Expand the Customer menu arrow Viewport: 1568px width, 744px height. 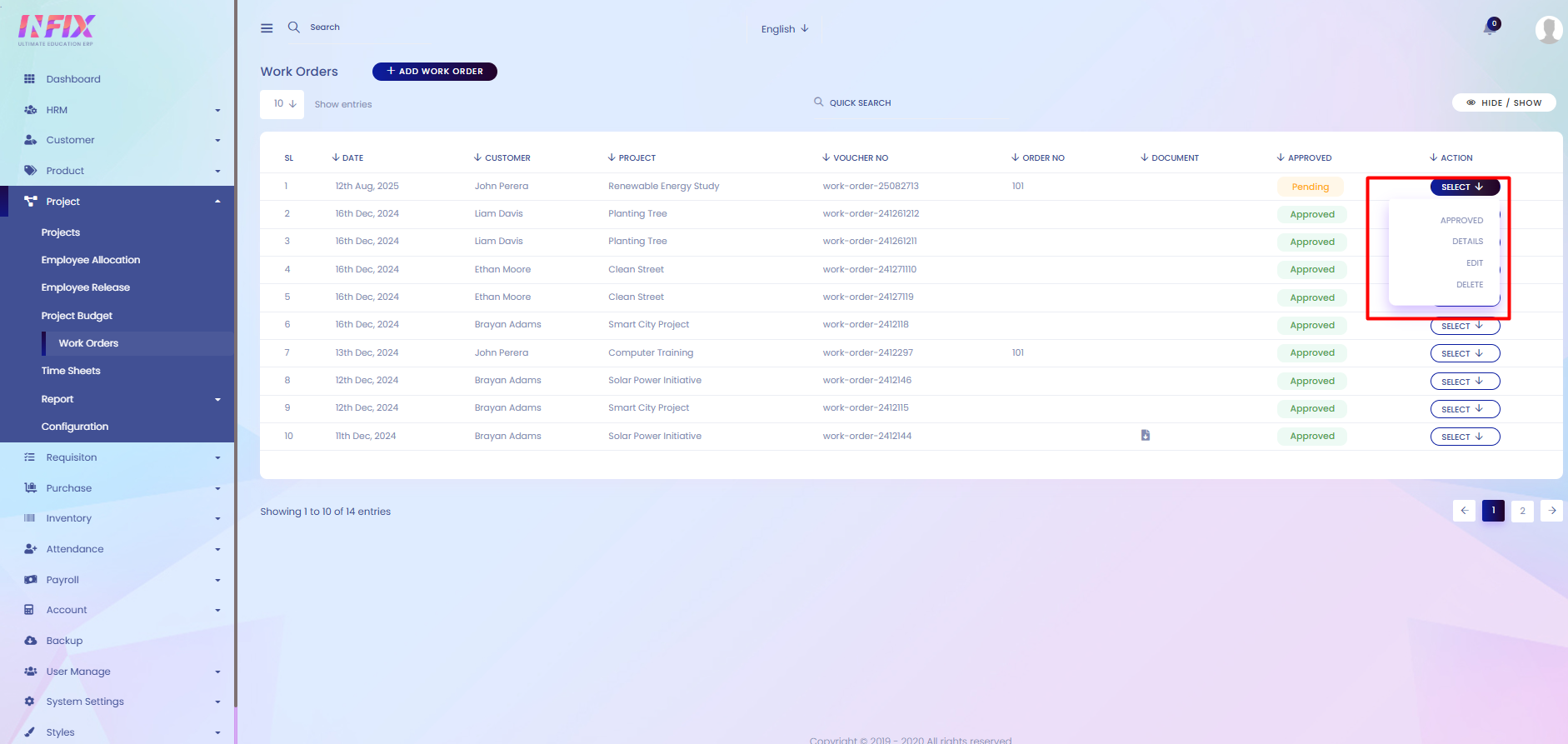217,141
